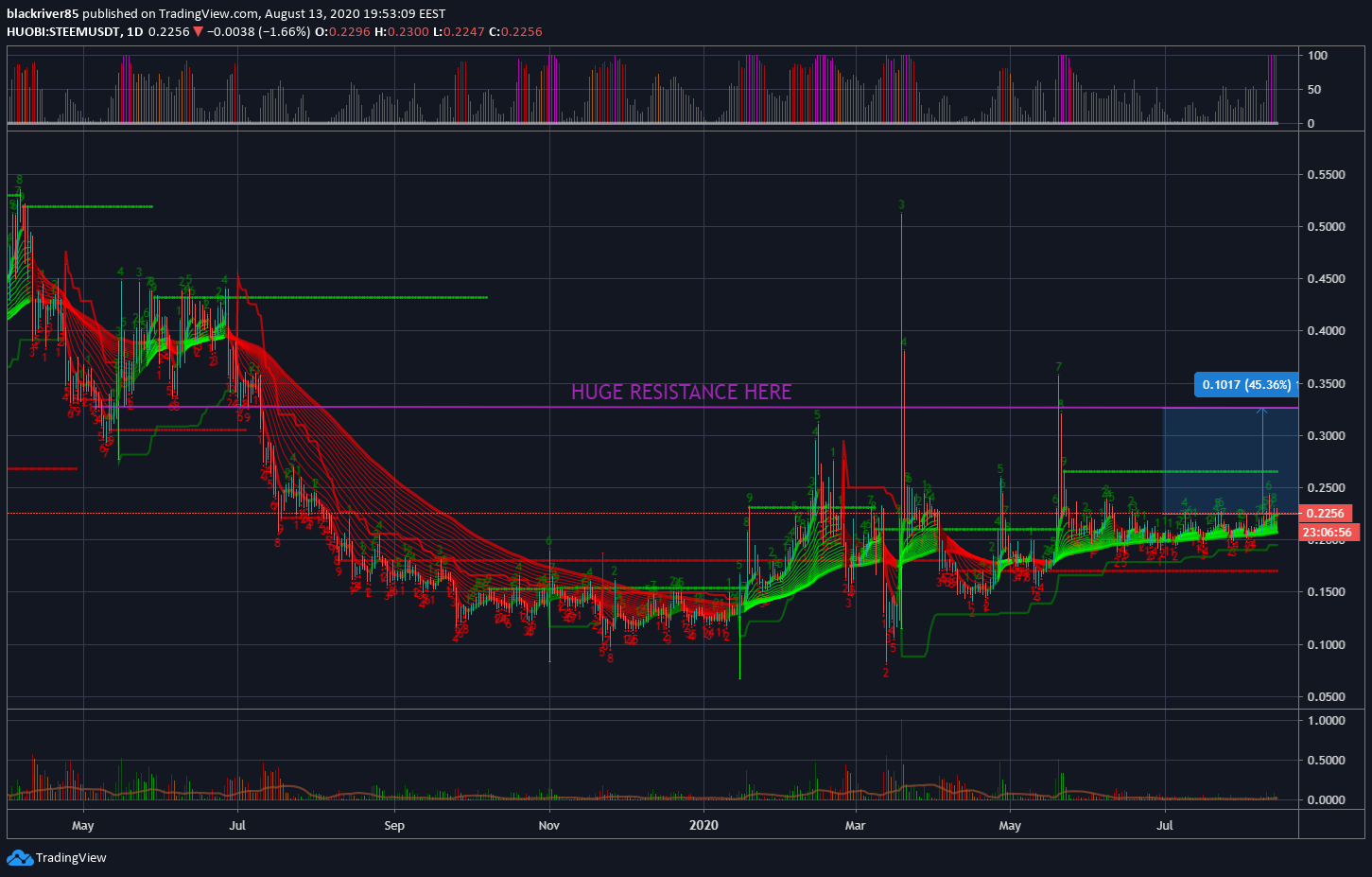This screenshot has width=1372, height=877.
Task: Click the 0.4500 price axis label
Action: tap(1326, 279)
